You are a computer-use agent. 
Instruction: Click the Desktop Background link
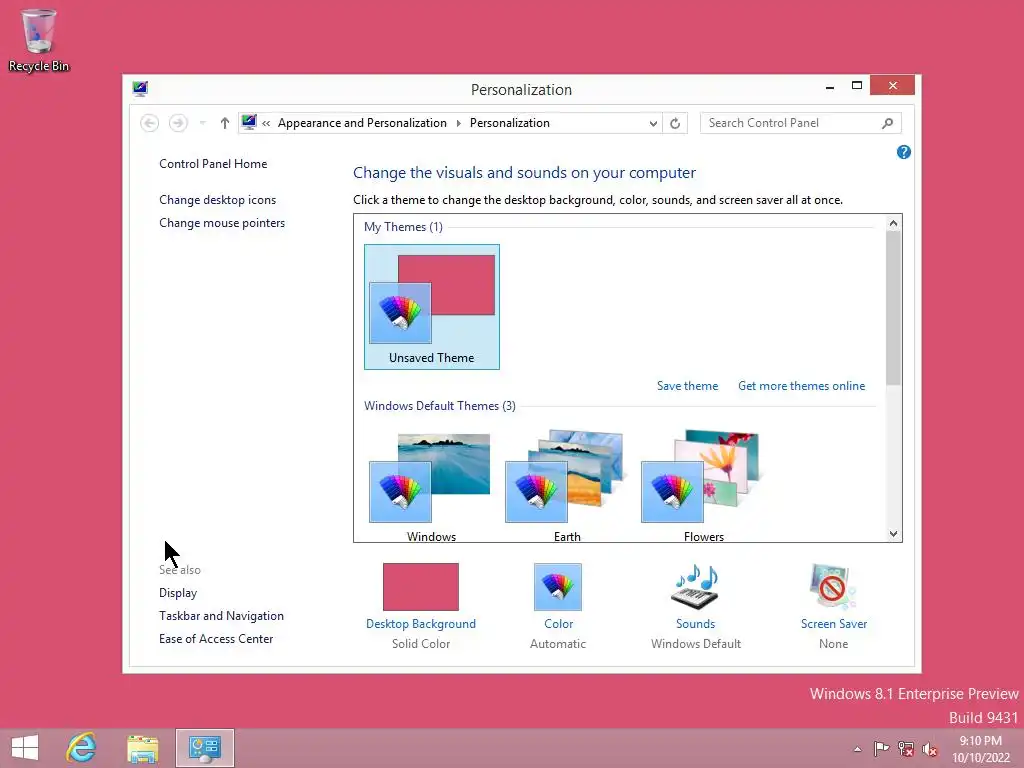point(421,624)
